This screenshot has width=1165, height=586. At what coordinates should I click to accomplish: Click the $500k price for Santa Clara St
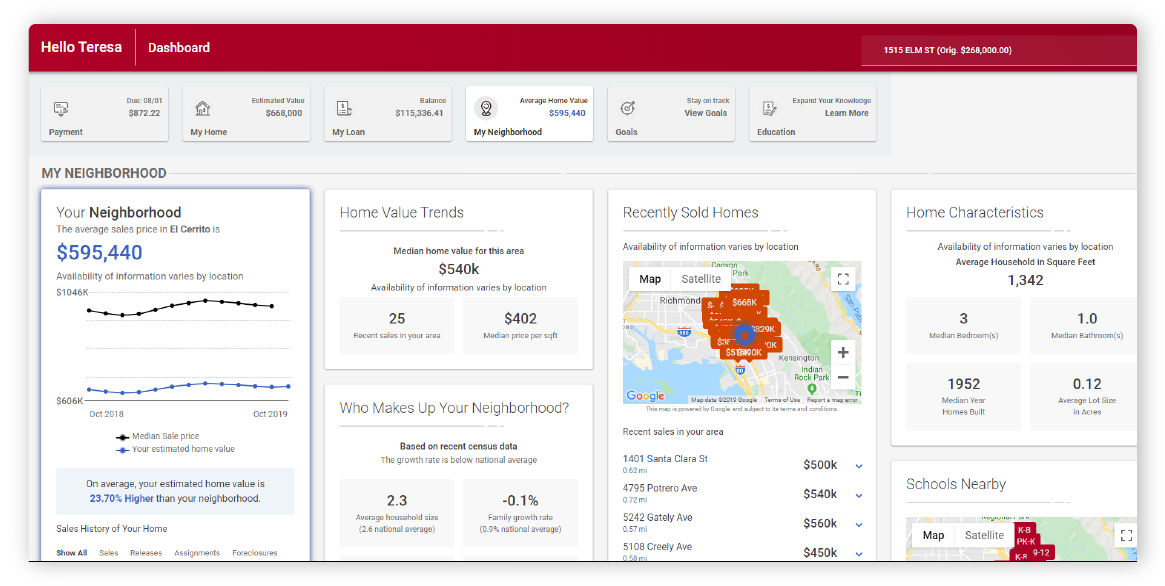[x=820, y=465]
